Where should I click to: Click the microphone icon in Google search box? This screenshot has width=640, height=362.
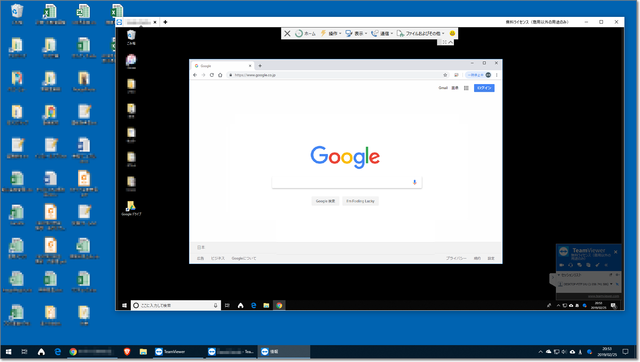(414, 182)
